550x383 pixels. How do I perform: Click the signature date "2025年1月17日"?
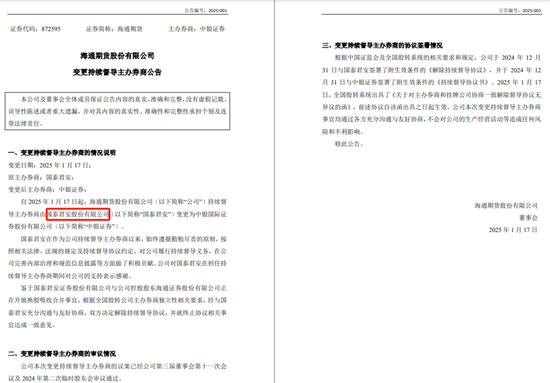513,230
